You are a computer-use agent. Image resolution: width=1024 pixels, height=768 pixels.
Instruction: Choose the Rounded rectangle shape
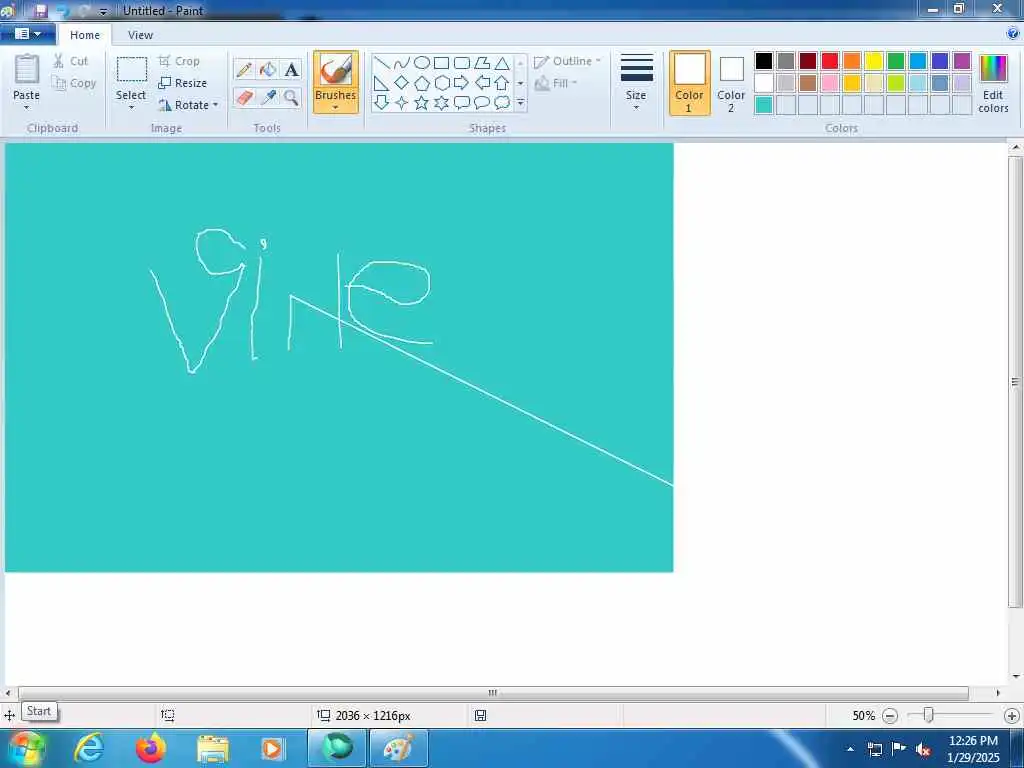pyautogui.click(x=462, y=63)
